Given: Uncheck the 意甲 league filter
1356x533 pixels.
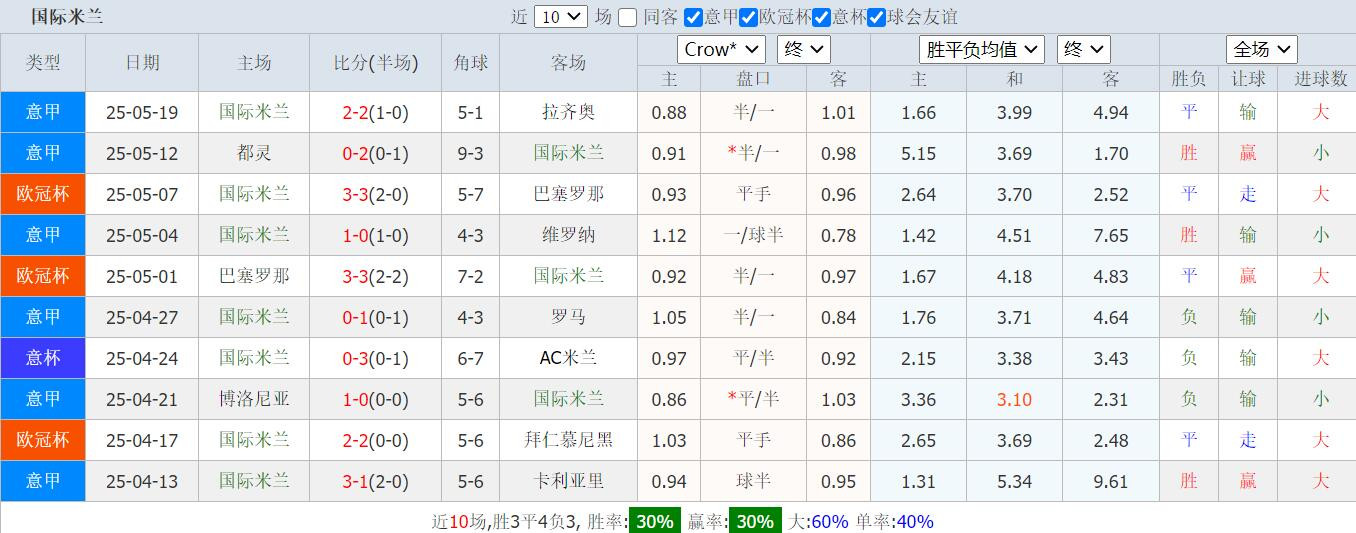Looking at the screenshot, I should (x=693, y=17).
